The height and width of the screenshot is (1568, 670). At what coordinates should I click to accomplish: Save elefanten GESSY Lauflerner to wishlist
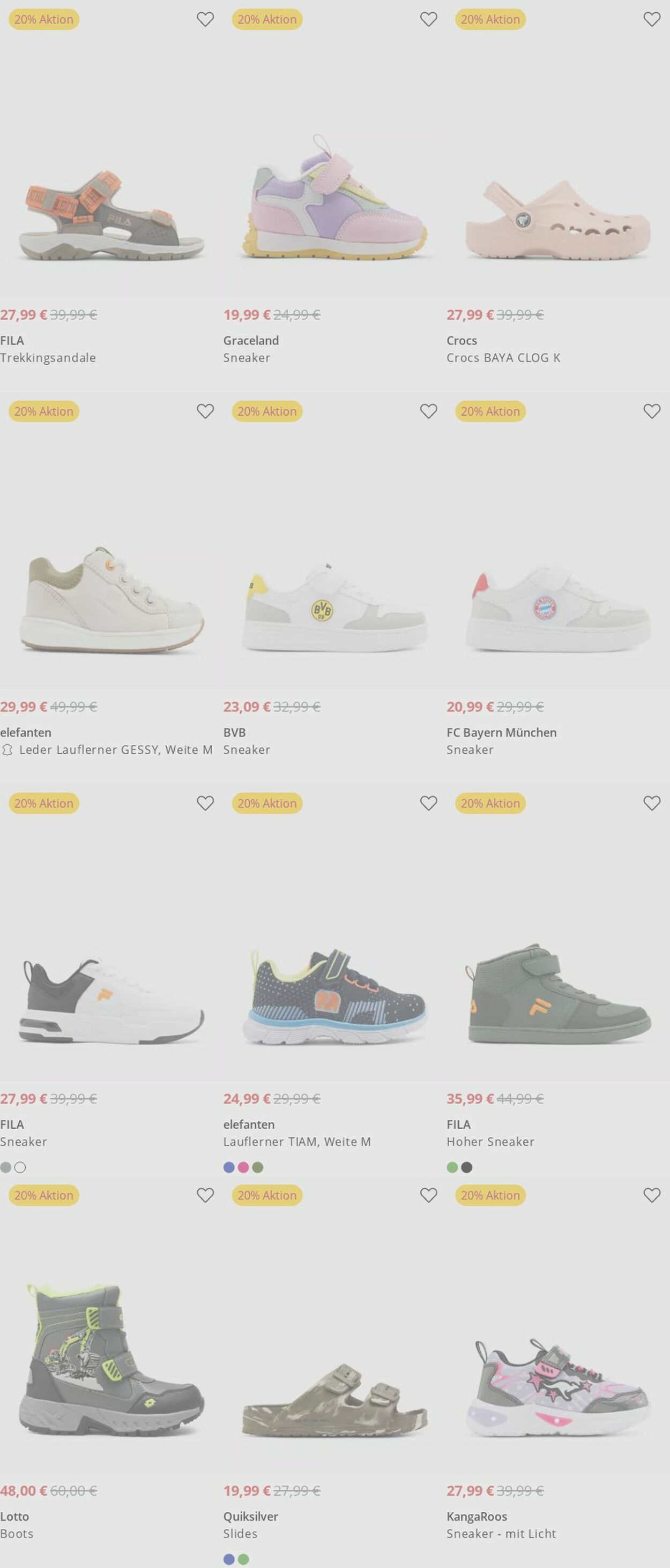pyautogui.click(x=205, y=411)
